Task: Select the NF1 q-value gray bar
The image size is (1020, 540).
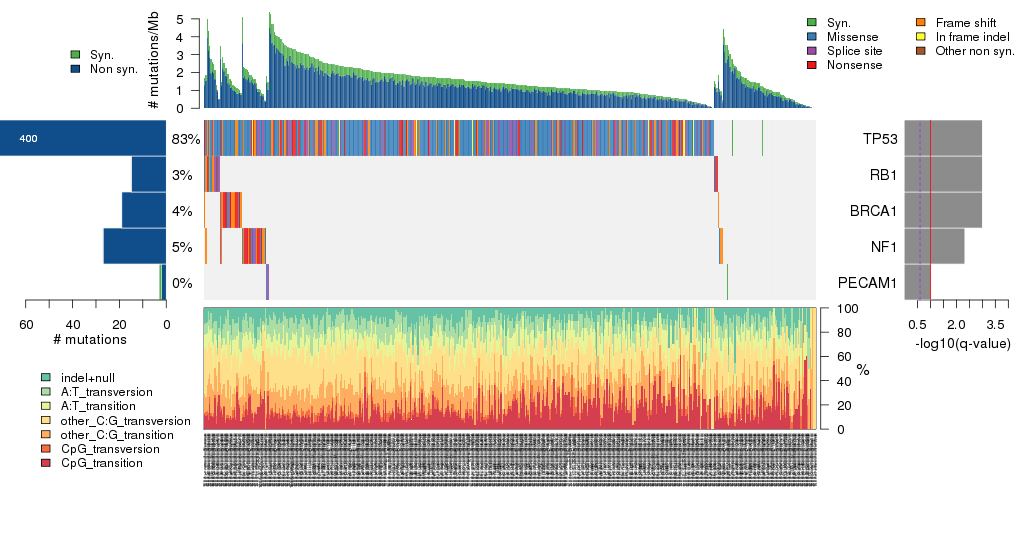Action: coord(934,247)
